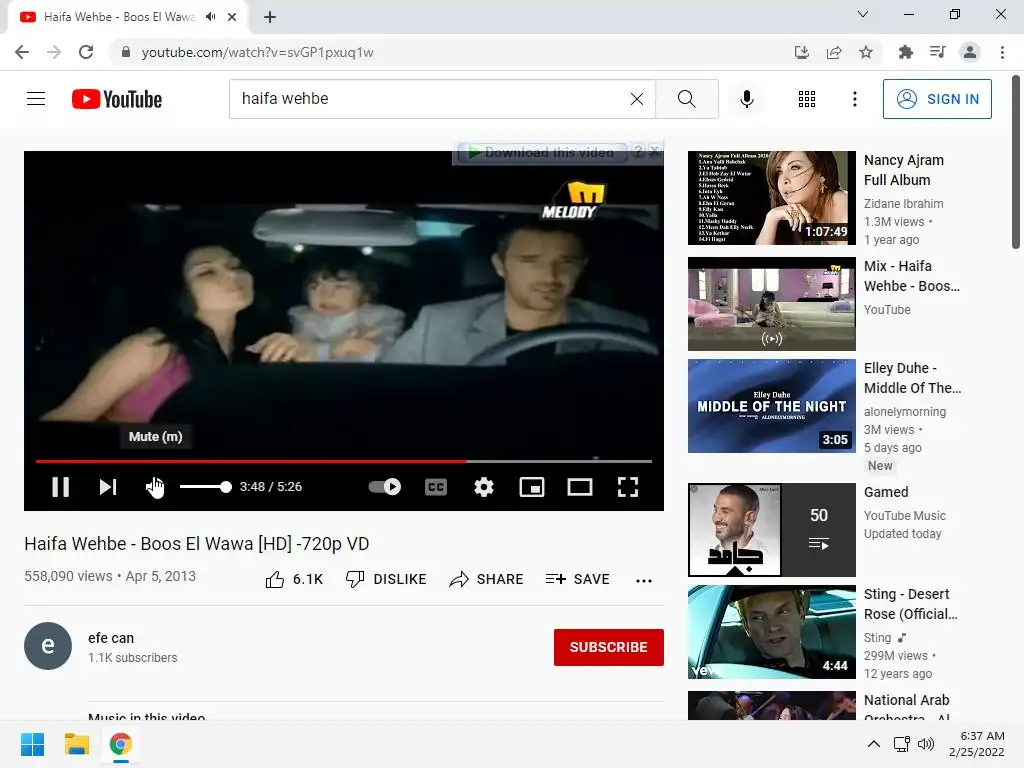Toggle the autoplay switch
Image resolution: width=1024 pixels, height=768 pixels.
coord(385,487)
